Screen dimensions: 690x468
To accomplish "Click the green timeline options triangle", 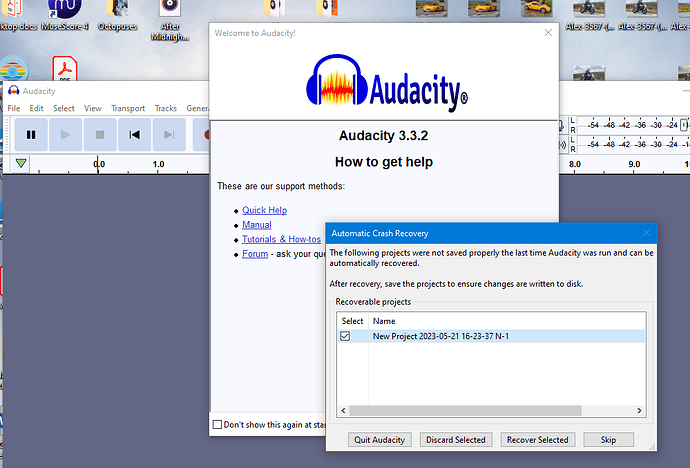I will click(x=21, y=164).
